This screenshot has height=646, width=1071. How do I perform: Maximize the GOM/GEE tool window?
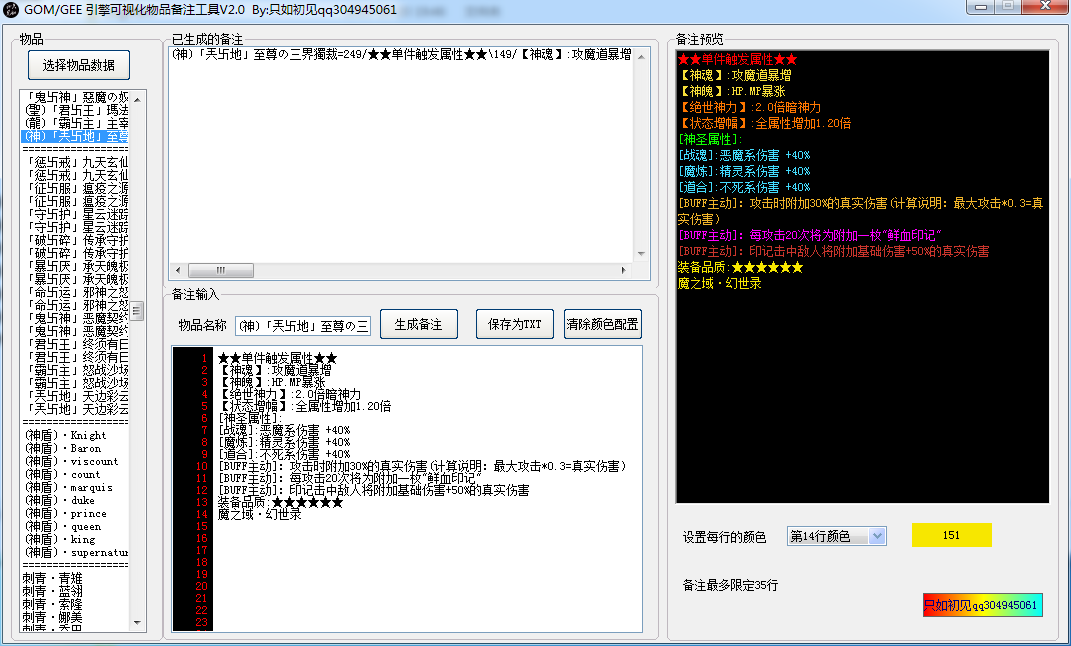[1008, 6]
